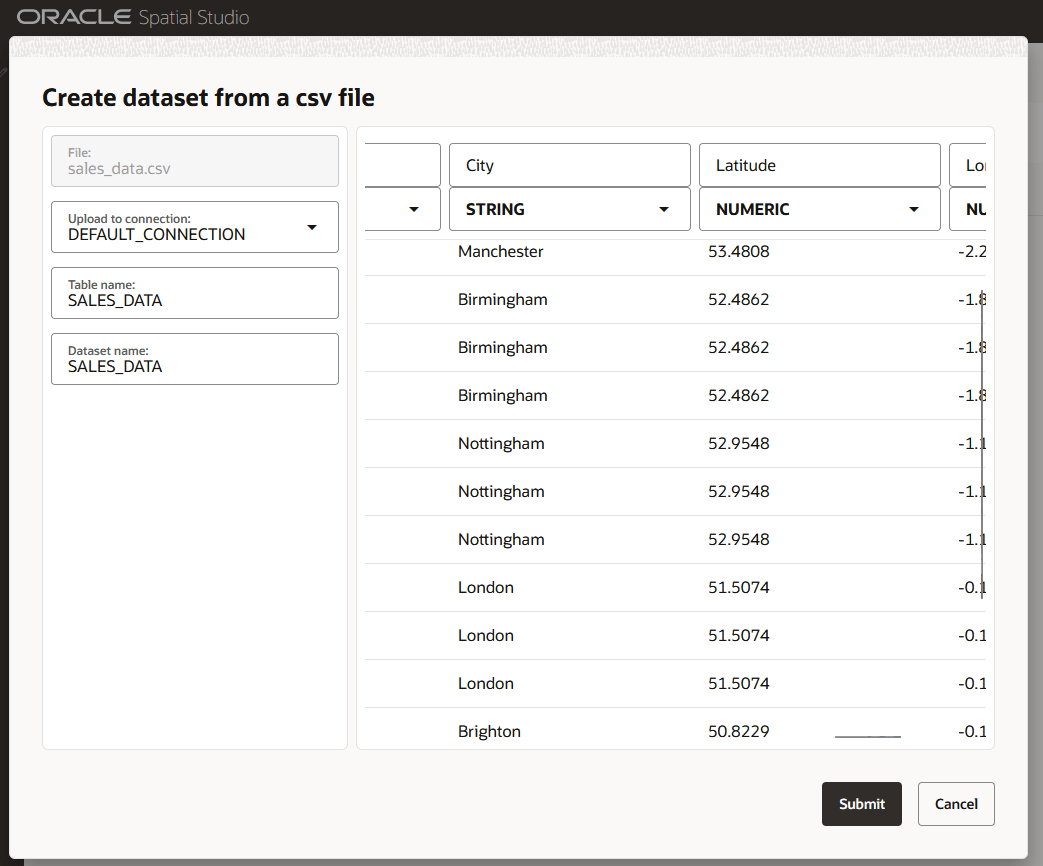This screenshot has height=866, width=1043.
Task: Open the Upload to connection dropdown arrow
Action: tap(312, 227)
